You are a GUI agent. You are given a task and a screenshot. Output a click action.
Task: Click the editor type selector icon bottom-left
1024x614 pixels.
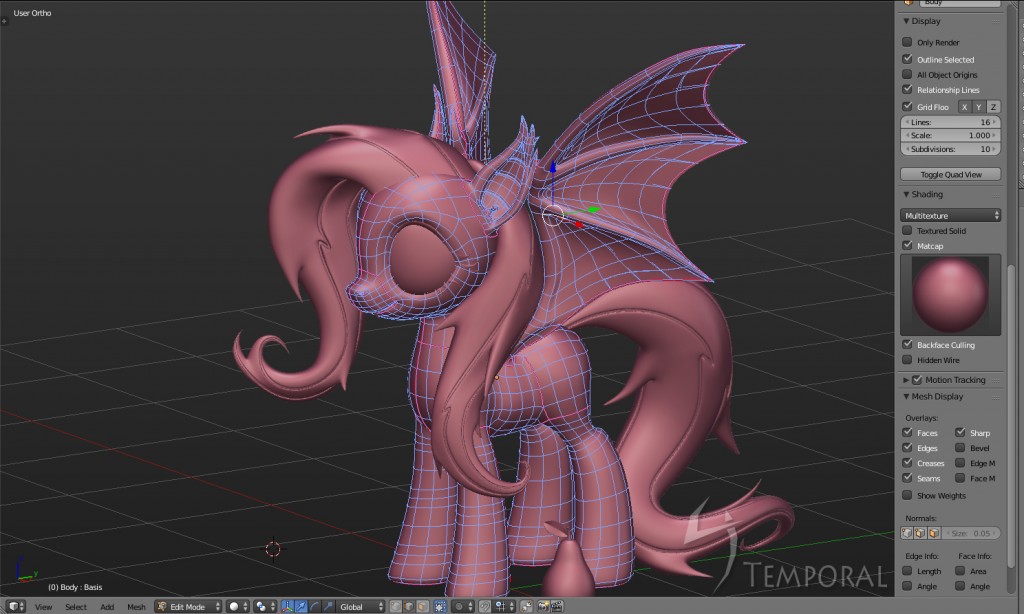tap(13, 606)
